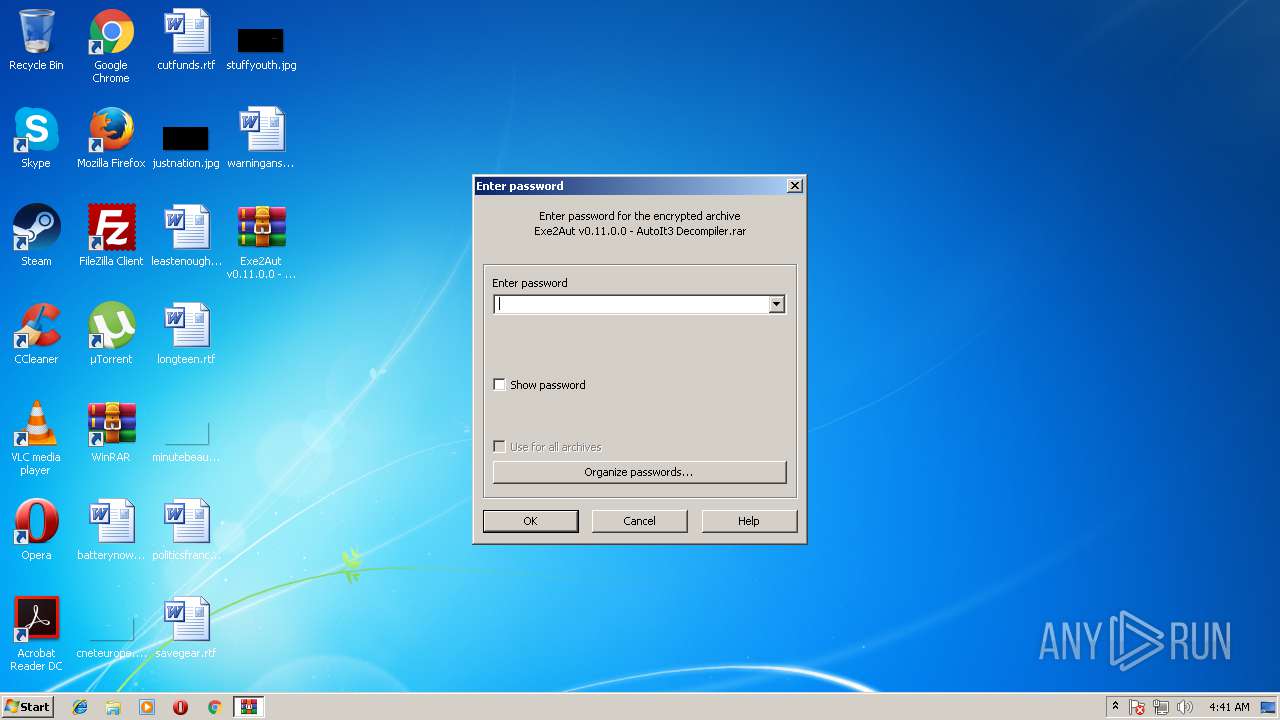Show hidden system tray icons
The image size is (1280, 720).
1115,707
